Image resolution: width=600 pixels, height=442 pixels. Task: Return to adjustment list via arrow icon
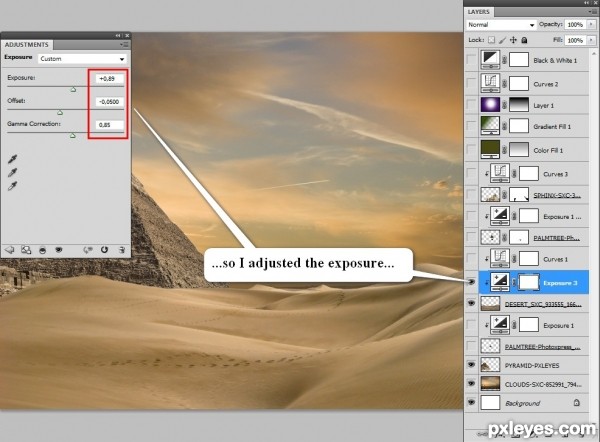pos(9,250)
